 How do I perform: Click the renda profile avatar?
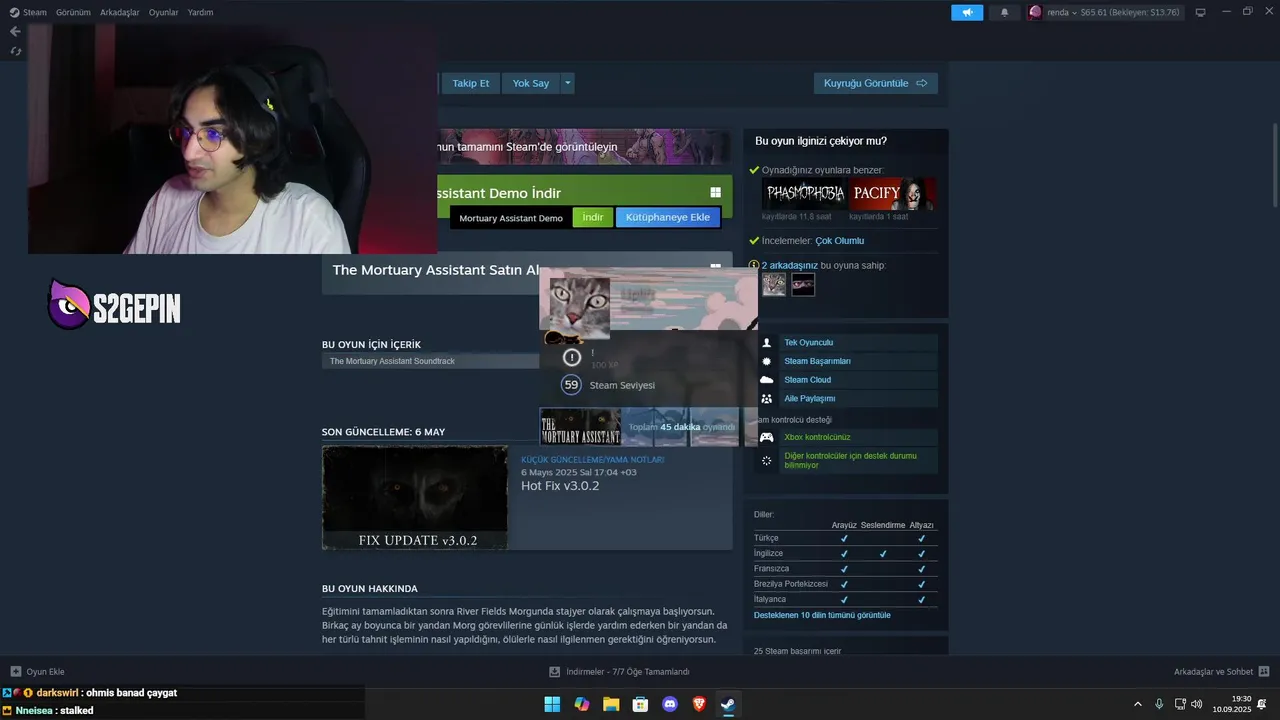coord(1035,12)
